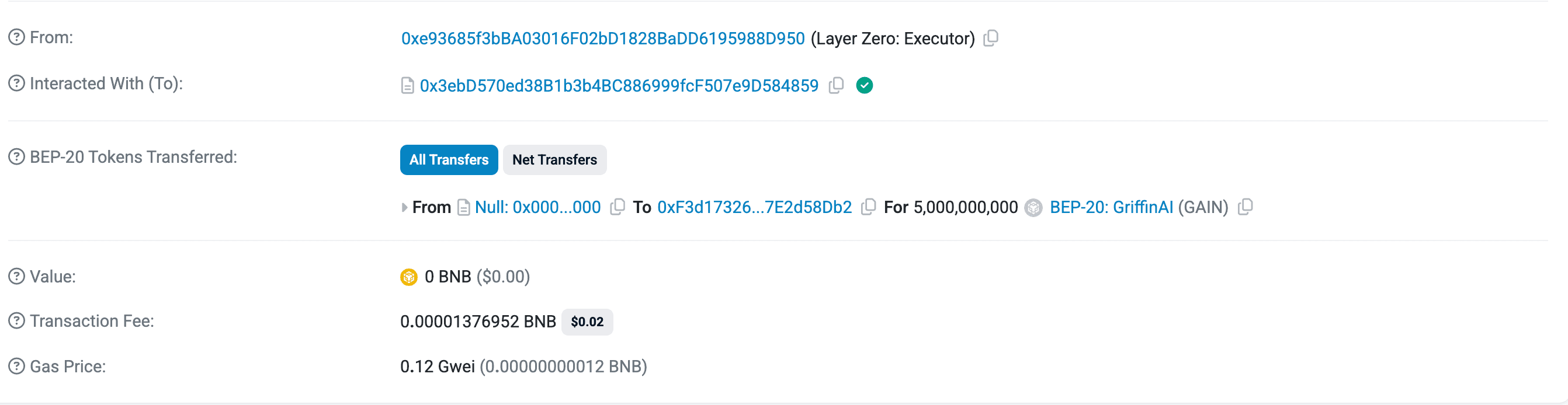Open recipient address 0xF3d17326...7E2d58Db2
1568x405 pixels.
click(755, 207)
